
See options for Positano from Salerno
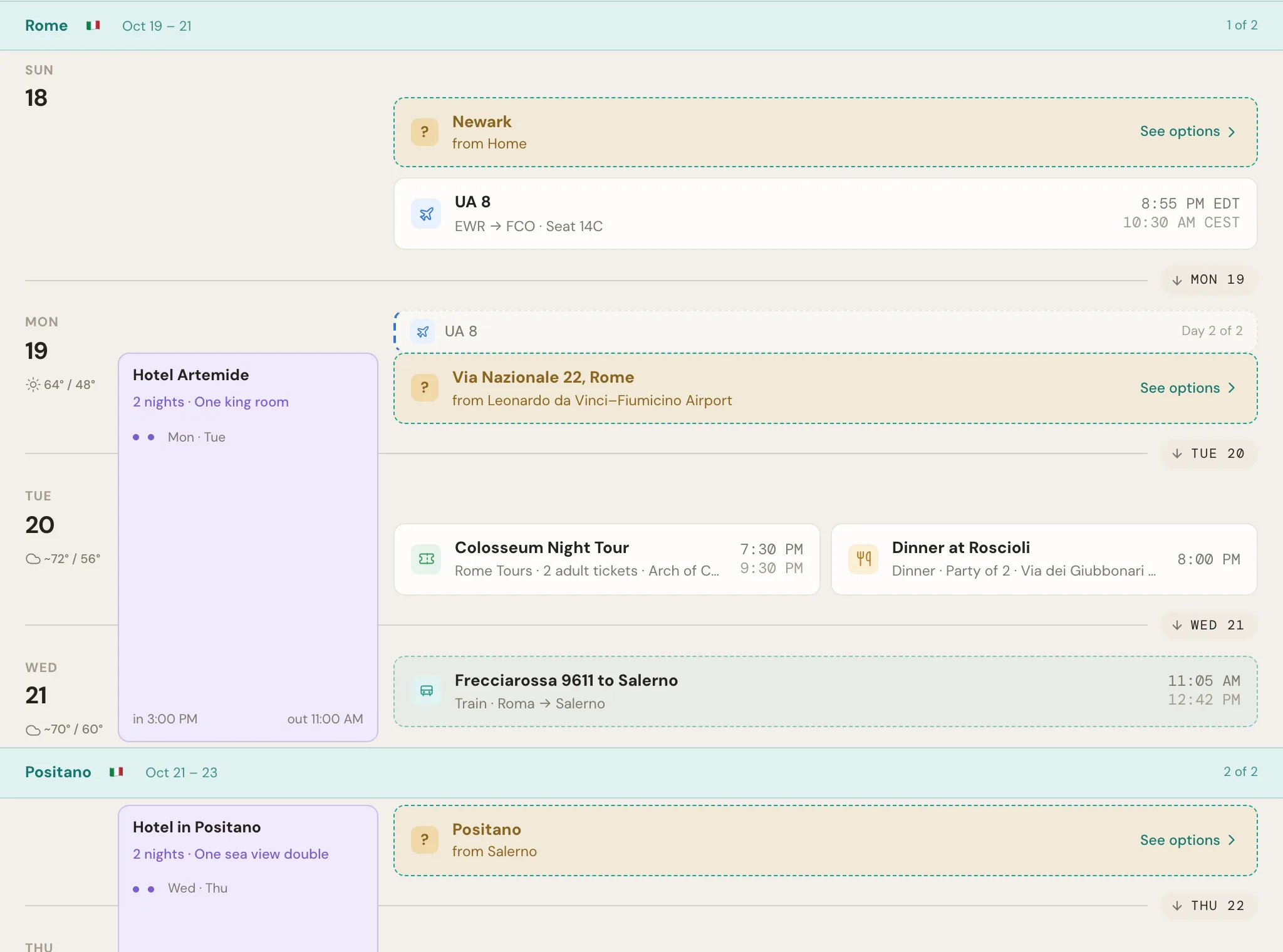click(x=1187, y=840)
